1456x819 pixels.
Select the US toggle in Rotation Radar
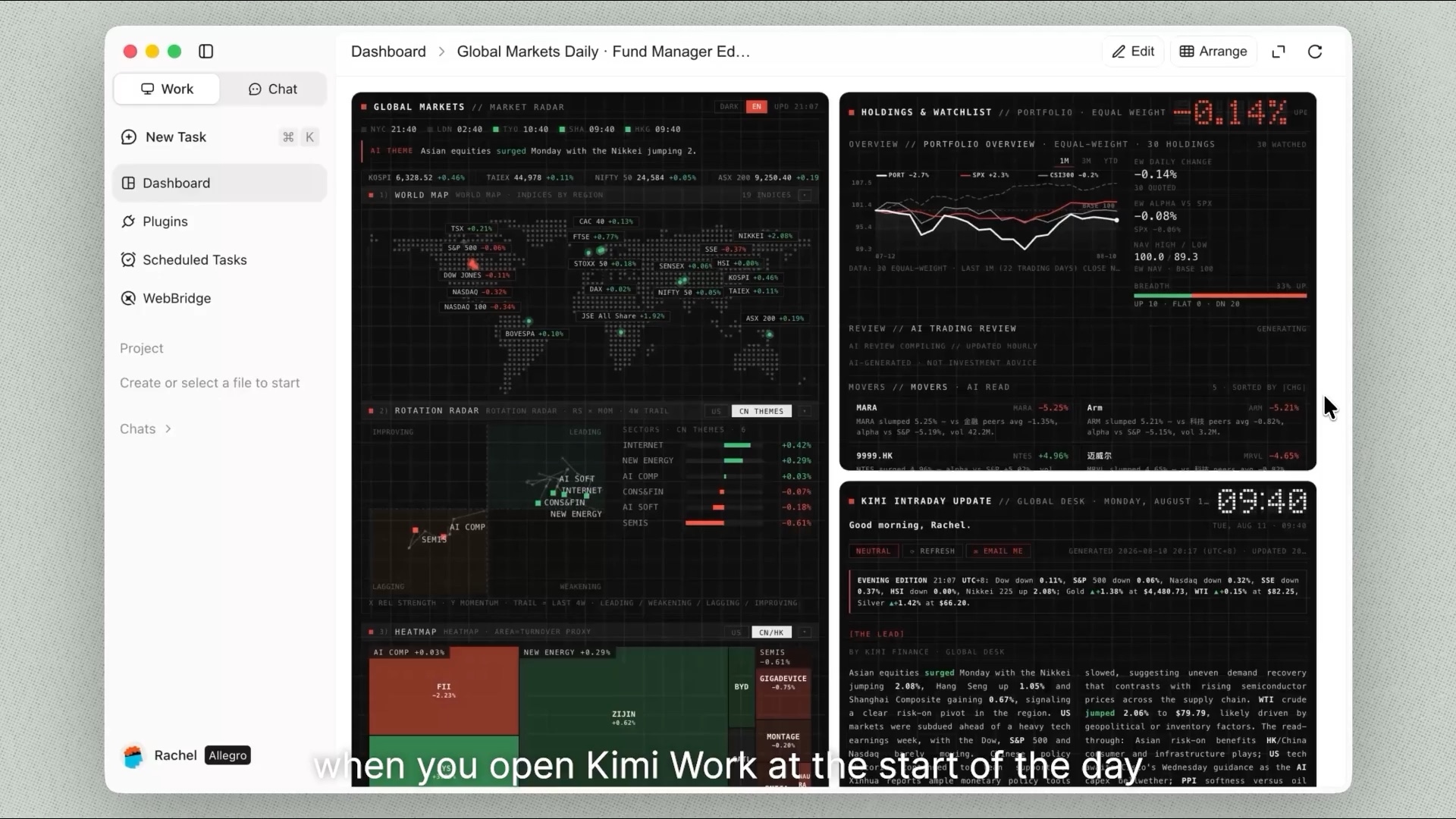(x=716, y=411)
